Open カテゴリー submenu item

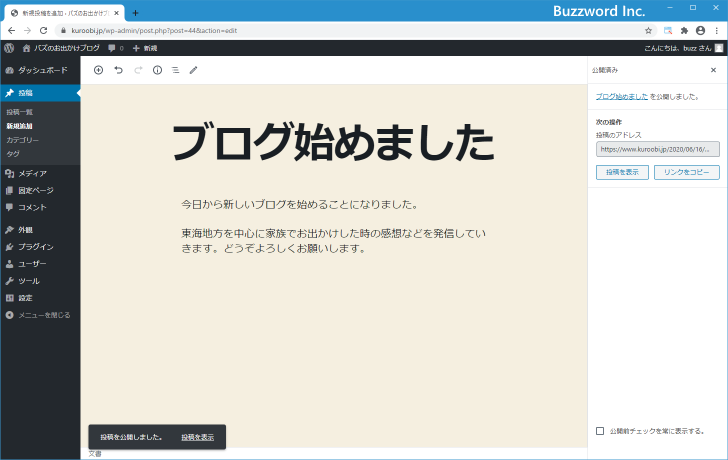pos(22,140)
